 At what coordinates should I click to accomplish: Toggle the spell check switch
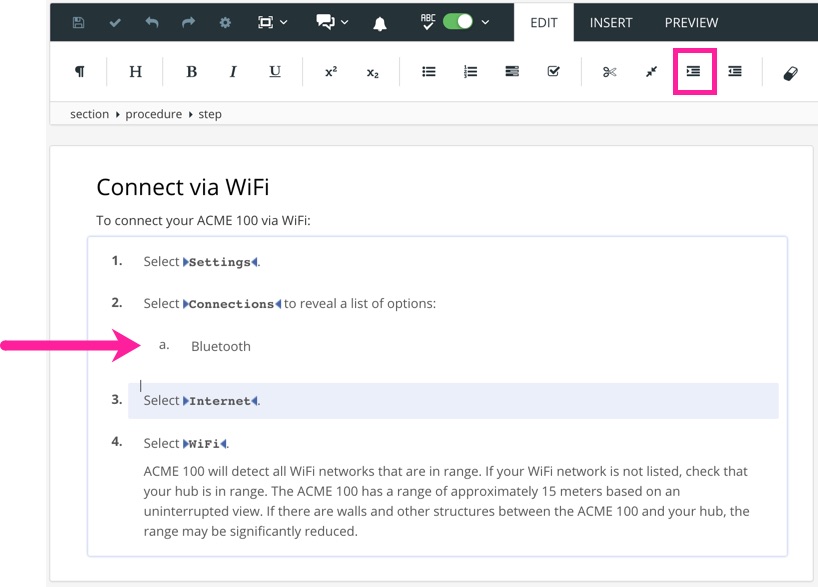coord(458,22)
